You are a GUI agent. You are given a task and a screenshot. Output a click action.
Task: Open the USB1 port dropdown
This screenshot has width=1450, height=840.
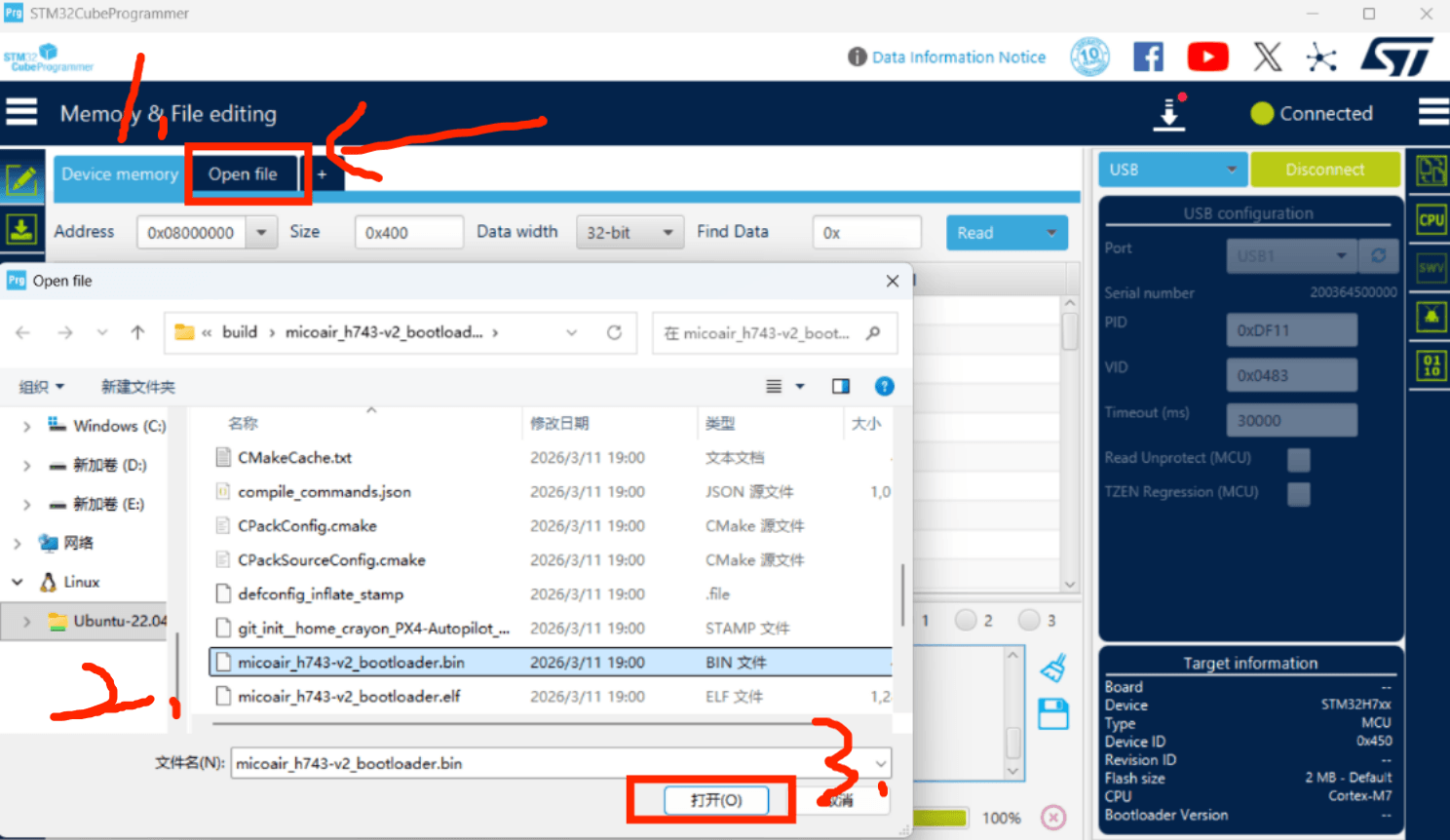pyautogui.click(x=1291, y=255)
